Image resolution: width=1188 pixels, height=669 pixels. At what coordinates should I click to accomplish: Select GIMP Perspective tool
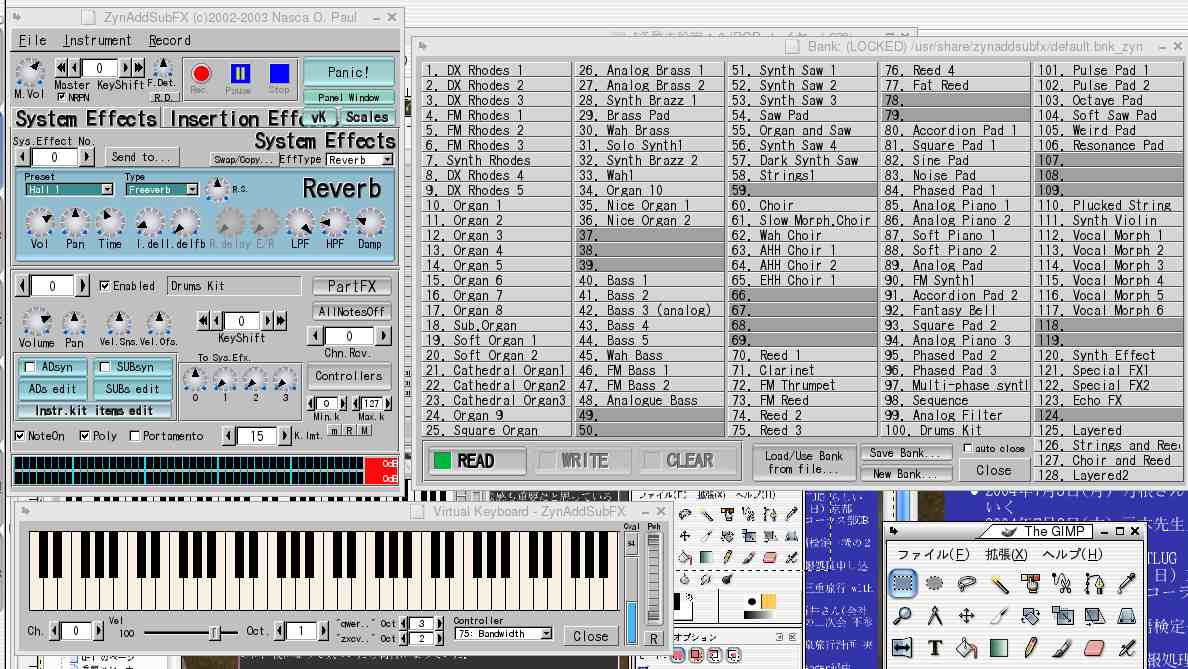pos(1126,616)
